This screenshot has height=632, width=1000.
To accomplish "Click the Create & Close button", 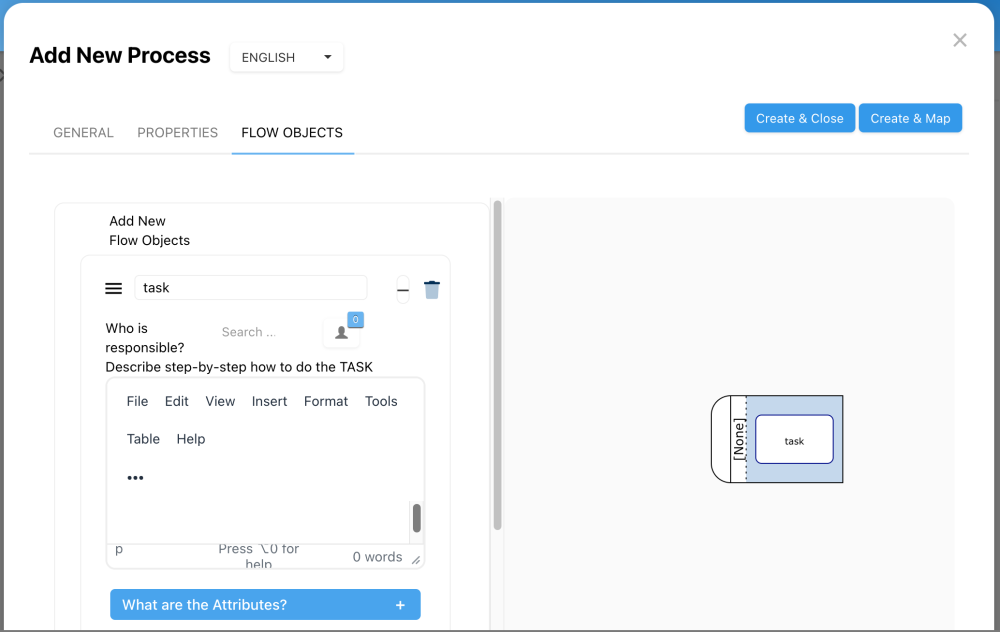I will 800,118.
